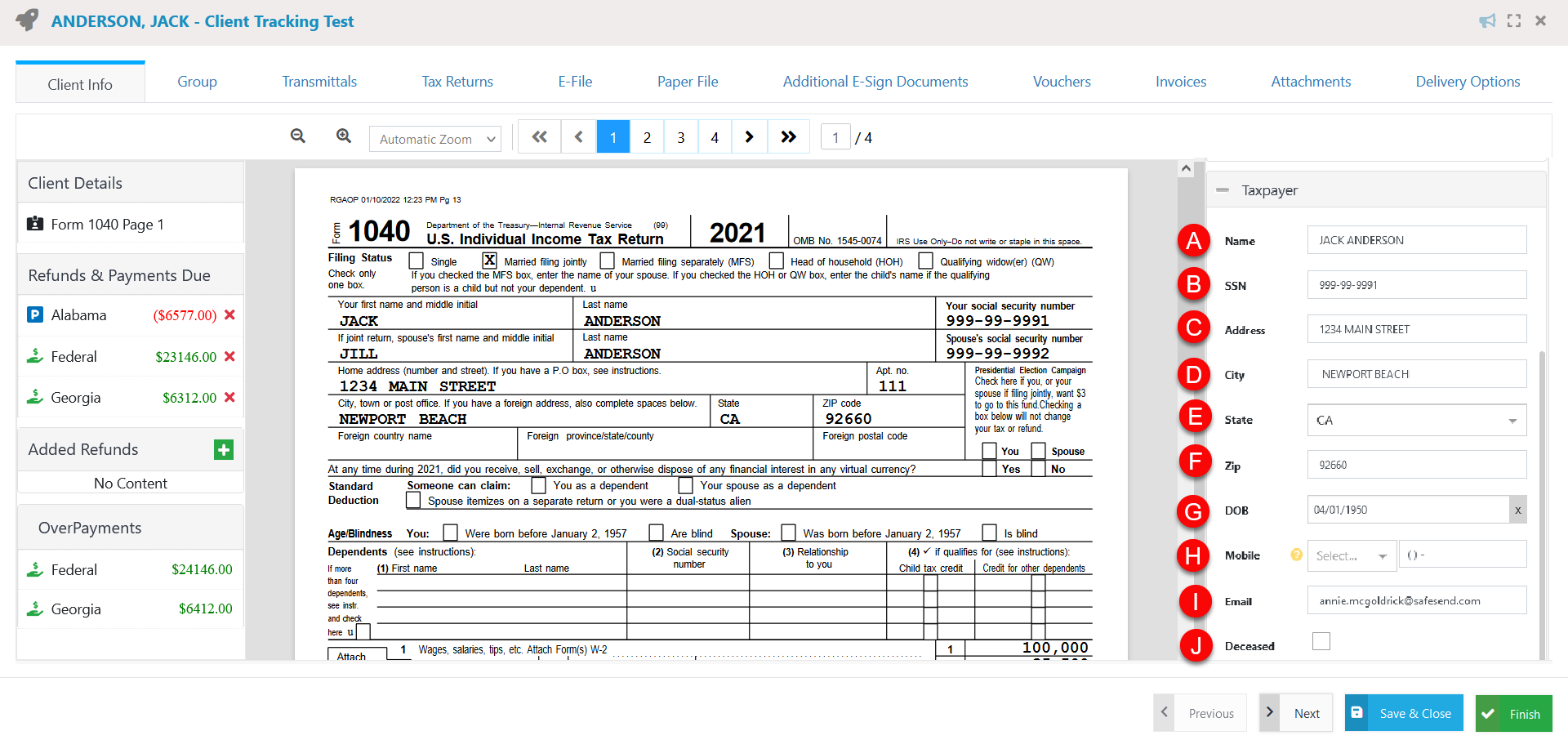Go to page 2 button

[647, 137]
